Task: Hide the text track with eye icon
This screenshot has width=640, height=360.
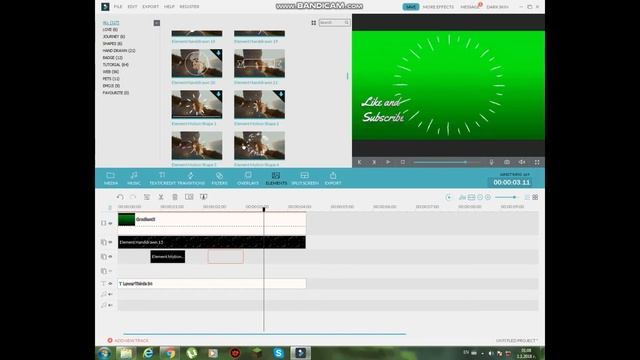Action: (110, 283)
